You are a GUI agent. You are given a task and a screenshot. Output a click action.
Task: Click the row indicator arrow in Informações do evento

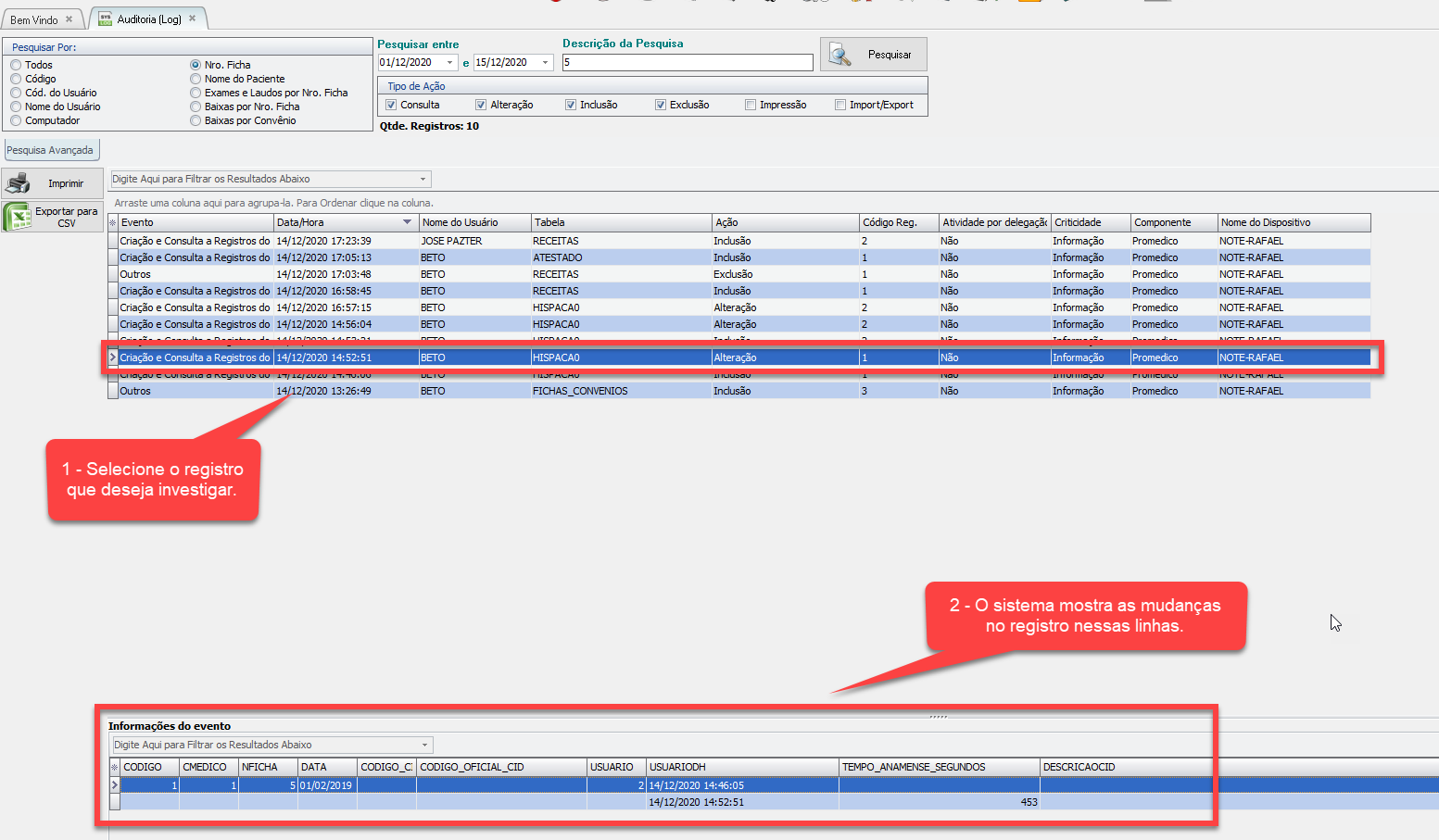tap(115, 785)
